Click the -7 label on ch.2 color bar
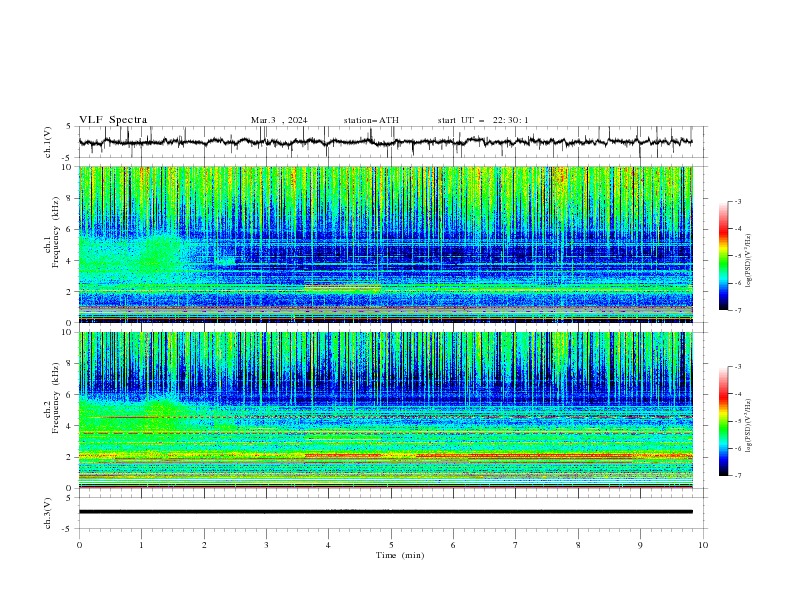 (x=738, y=476)
